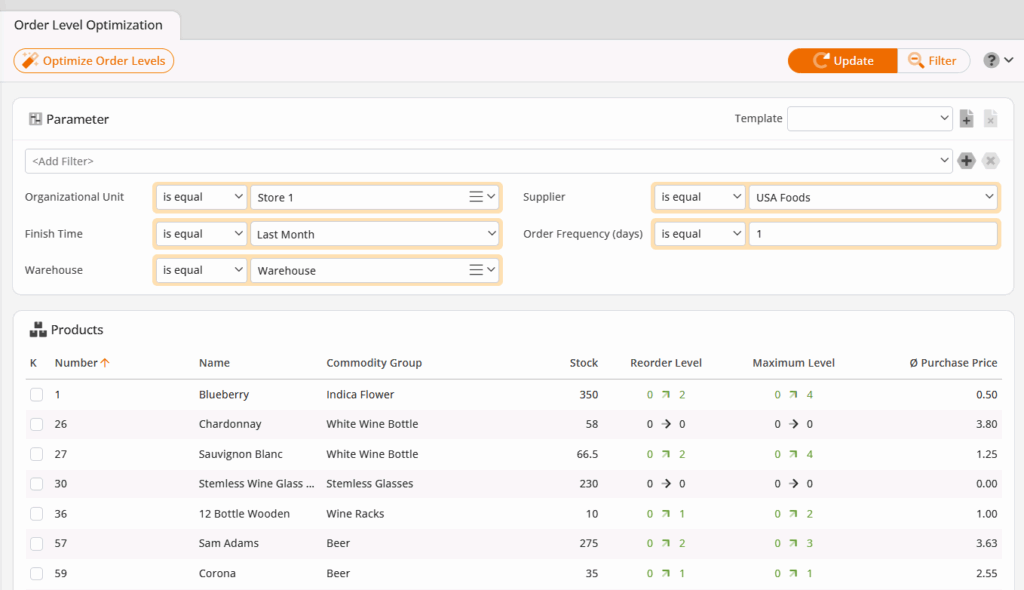
Task: Click Sauvignon Blanc reorder level arrow
Action: 665,454
